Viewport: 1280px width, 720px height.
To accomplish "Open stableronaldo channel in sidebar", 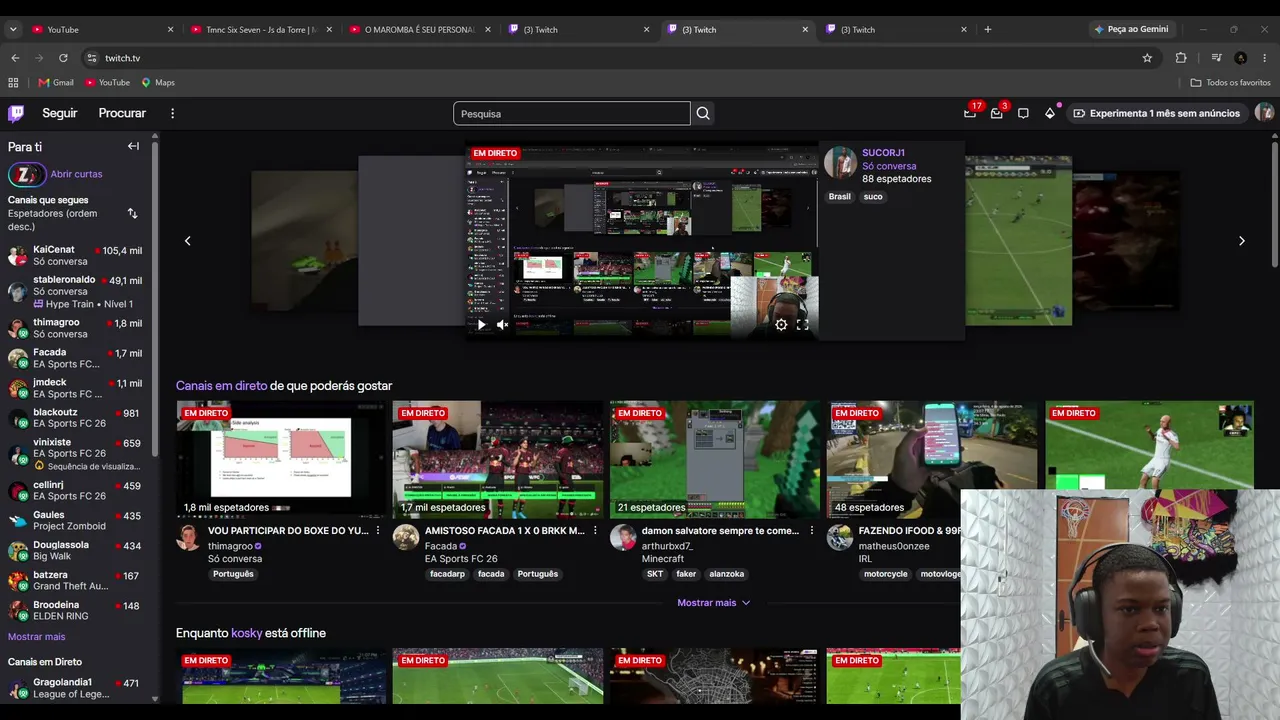I will coord(75,291).
